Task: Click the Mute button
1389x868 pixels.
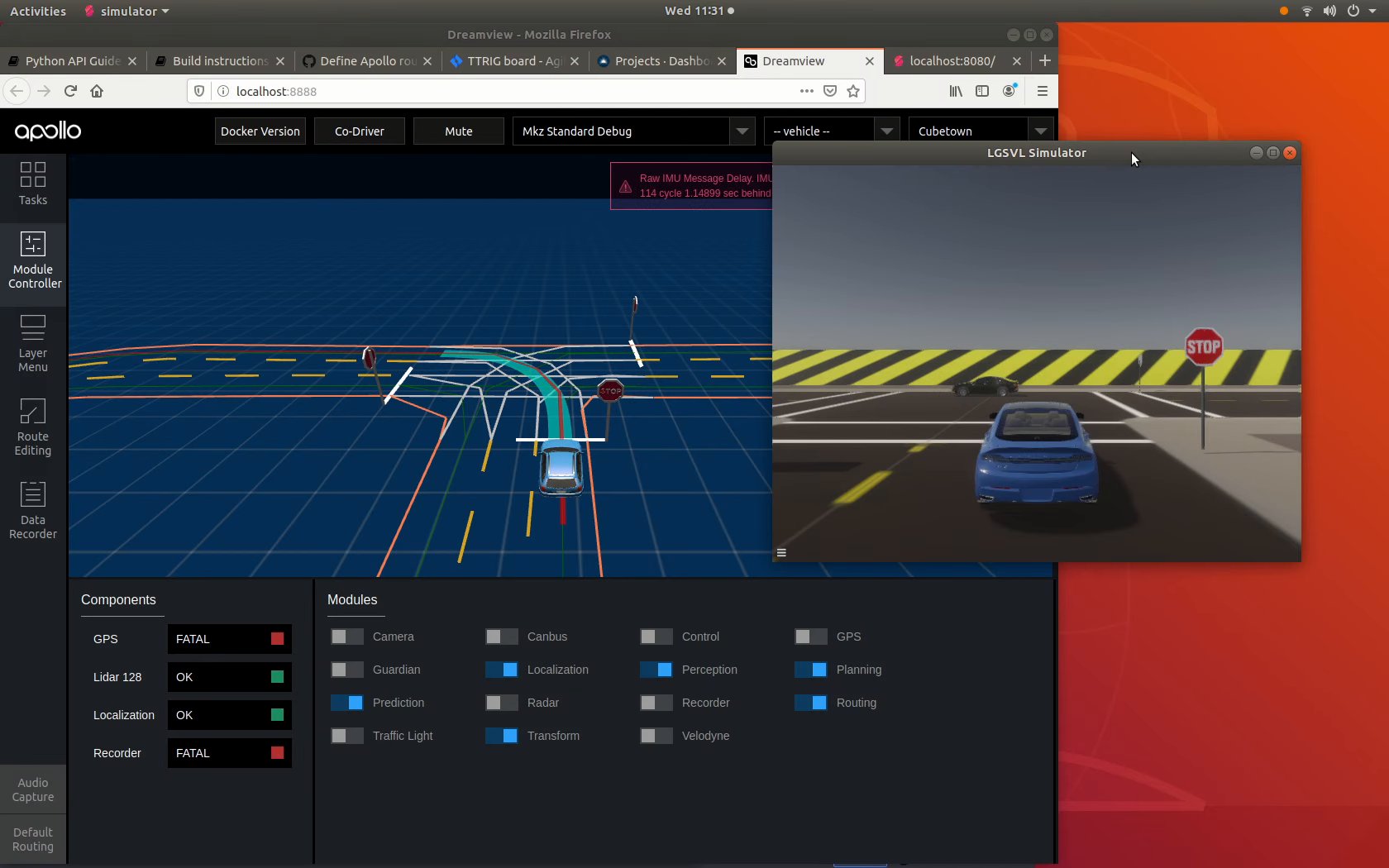Action: (459, 131)
